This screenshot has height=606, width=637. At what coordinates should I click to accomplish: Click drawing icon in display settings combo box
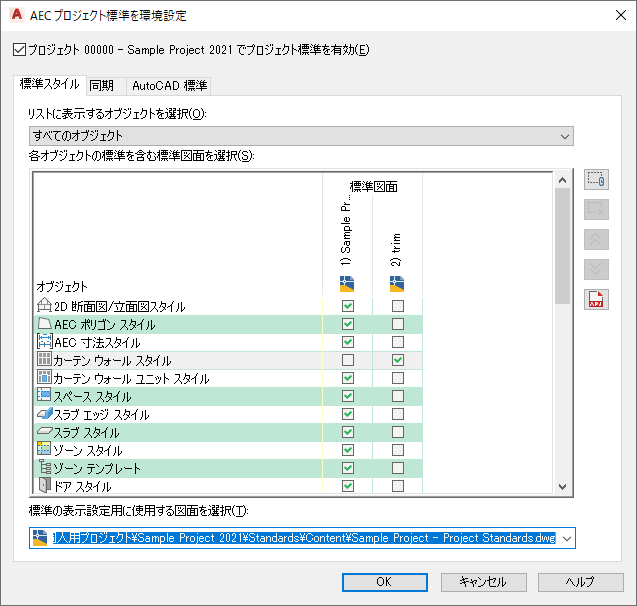(x=40, y=538)
